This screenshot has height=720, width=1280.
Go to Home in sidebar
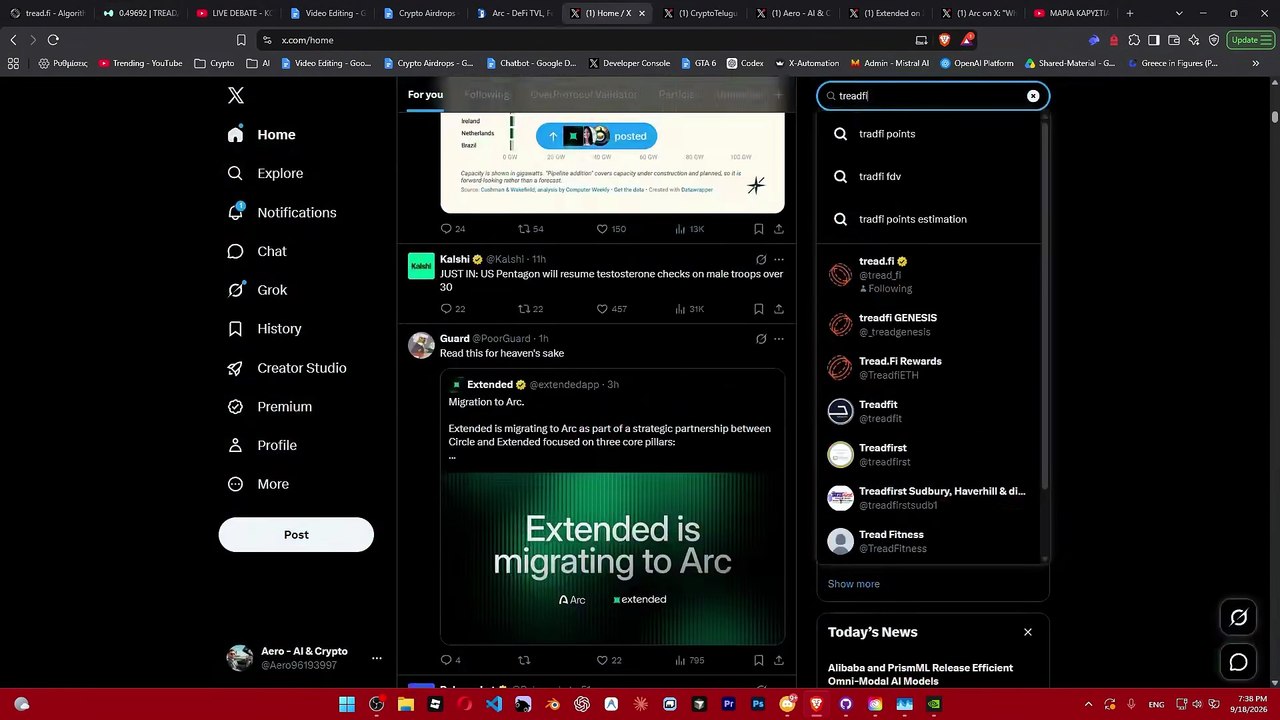262,135
